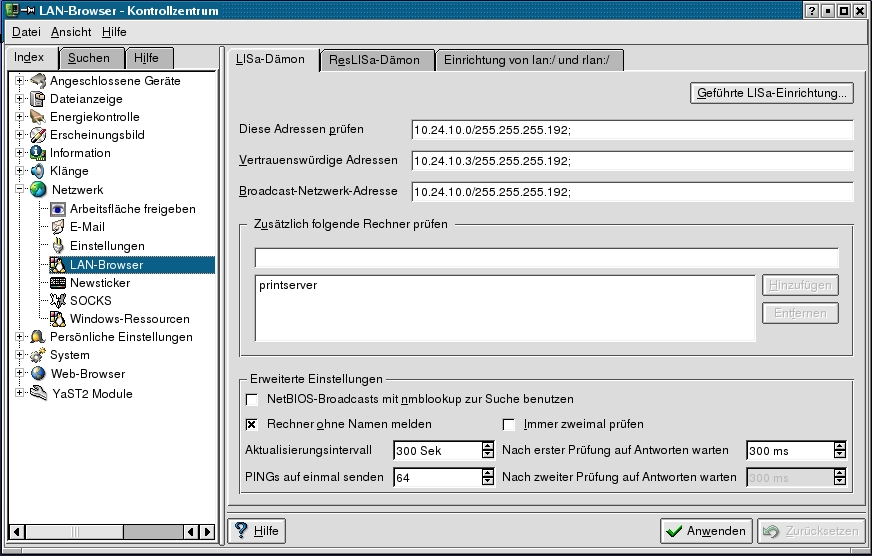Click the E-Mail icon
This screenshot has width=872, height=556.
58,227
